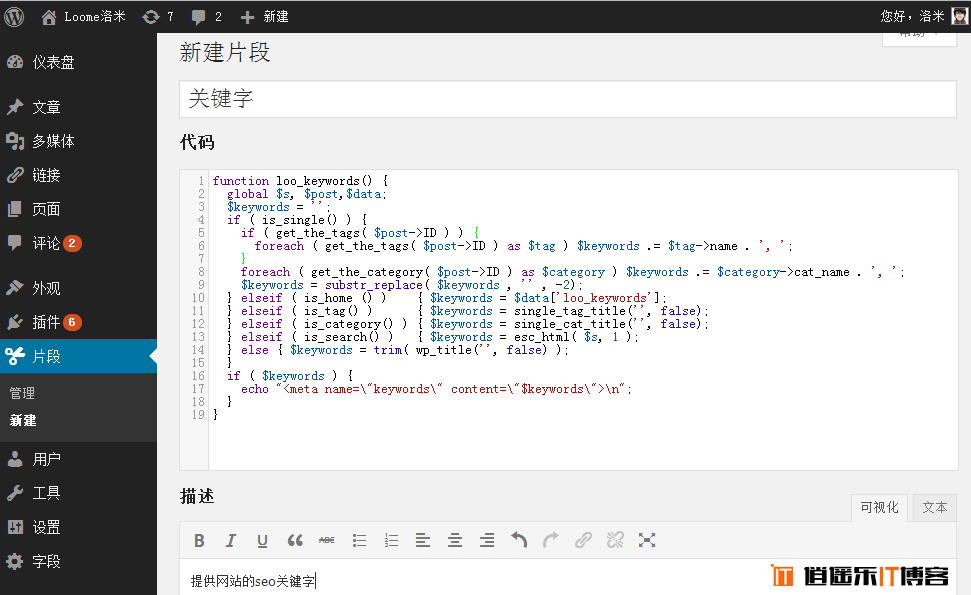Click the user avatar thumbnail

(959, 16)
